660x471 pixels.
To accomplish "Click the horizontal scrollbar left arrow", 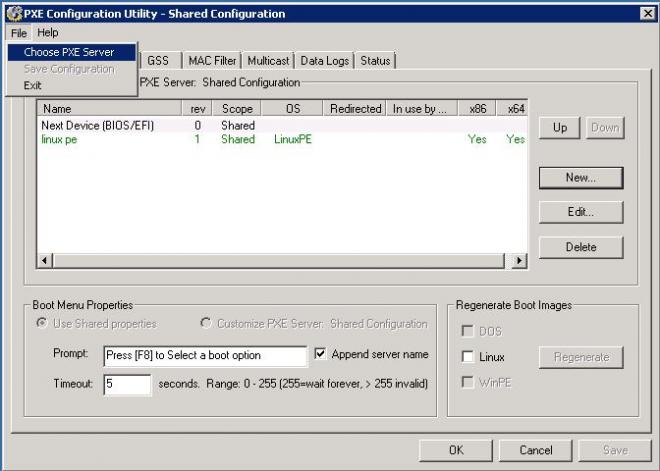I will [x=45, y=261].
